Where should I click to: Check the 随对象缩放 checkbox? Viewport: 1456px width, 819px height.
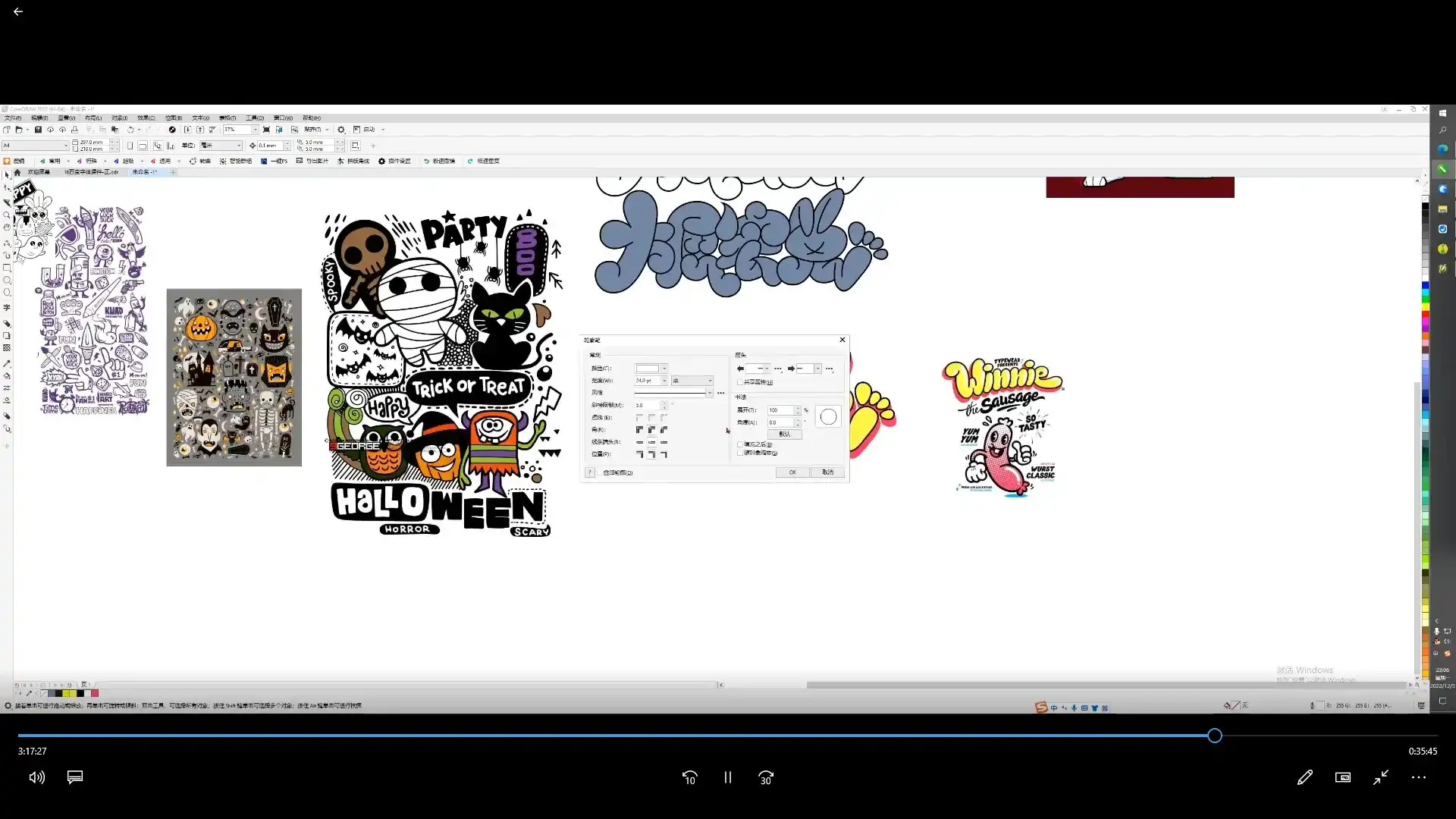pyautogui.click(x=740, y=453)
